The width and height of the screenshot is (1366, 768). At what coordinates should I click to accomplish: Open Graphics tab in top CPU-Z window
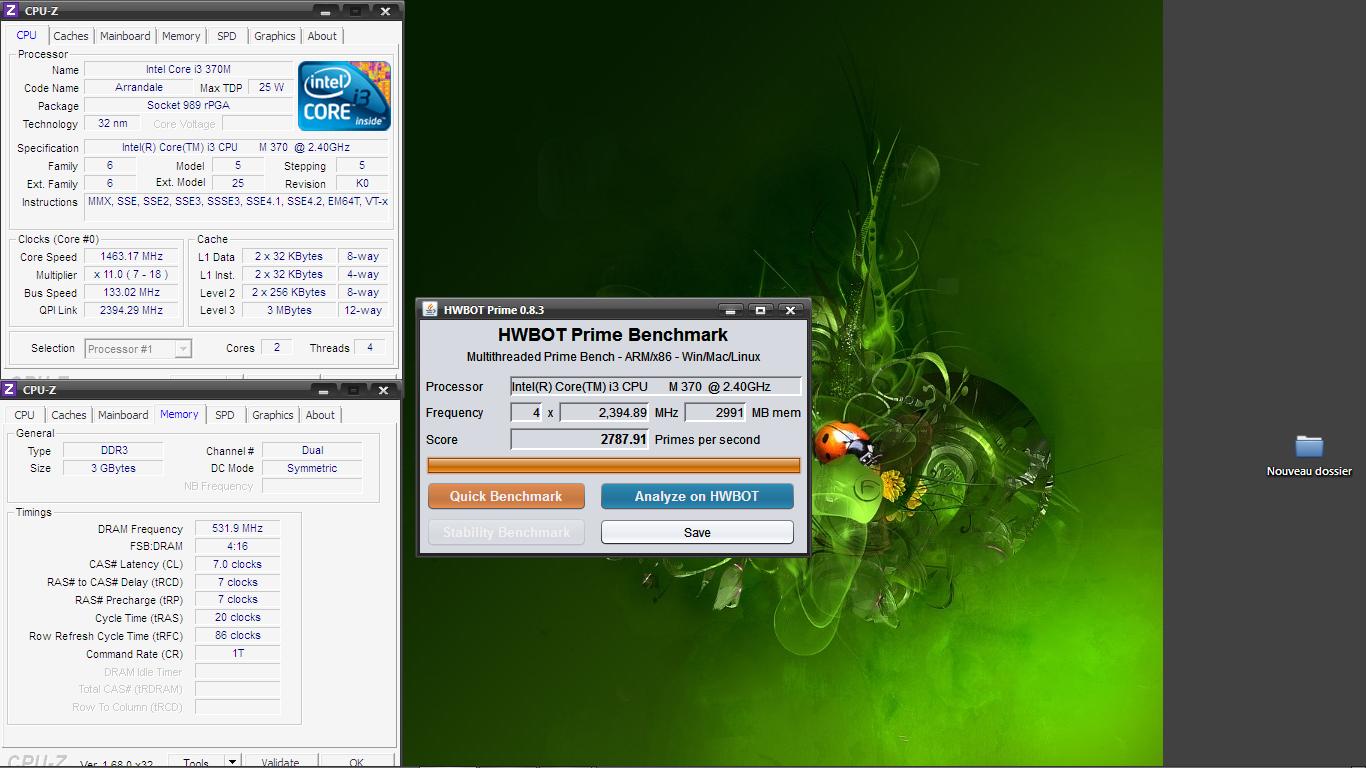tap(275, 36)
